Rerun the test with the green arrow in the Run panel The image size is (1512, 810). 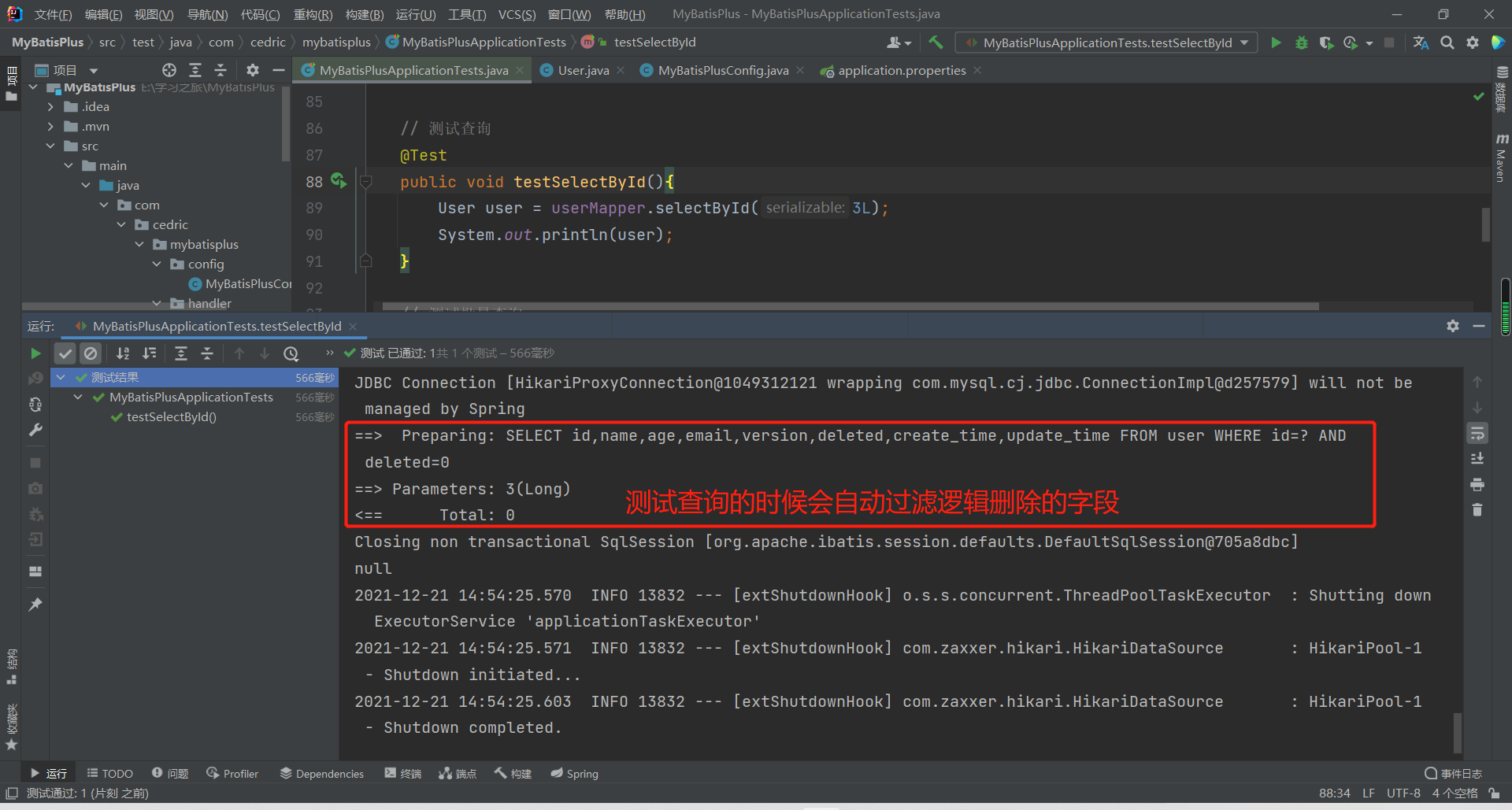pyautogui.click(x=35, y=353)
